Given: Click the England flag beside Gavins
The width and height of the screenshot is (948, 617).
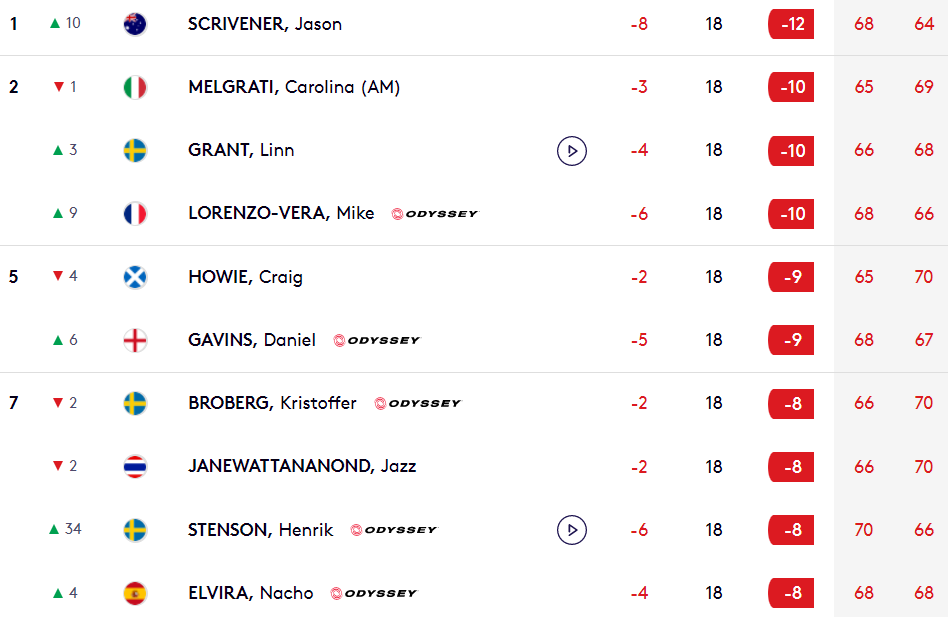Looking at the screenshot, I should [135, 340].
